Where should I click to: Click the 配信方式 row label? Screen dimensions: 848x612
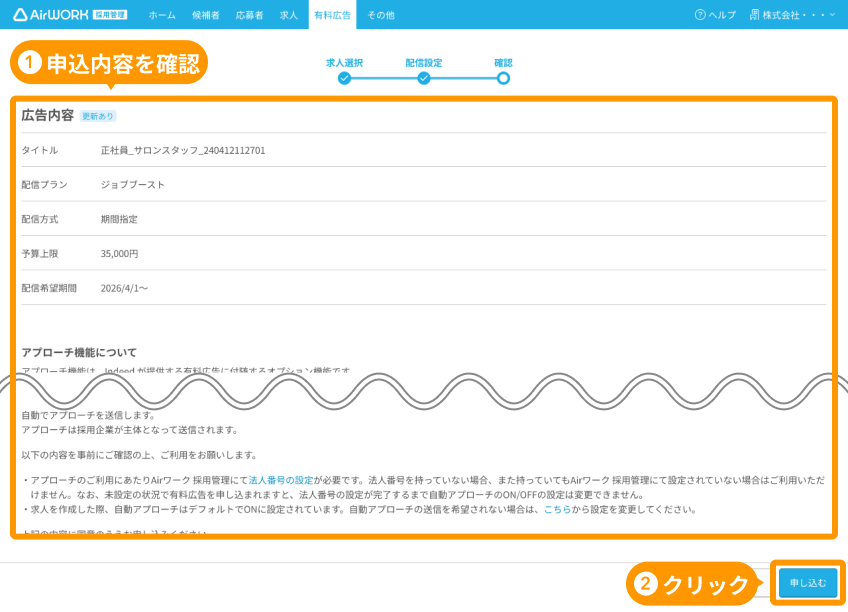click(x=39, y=219)
